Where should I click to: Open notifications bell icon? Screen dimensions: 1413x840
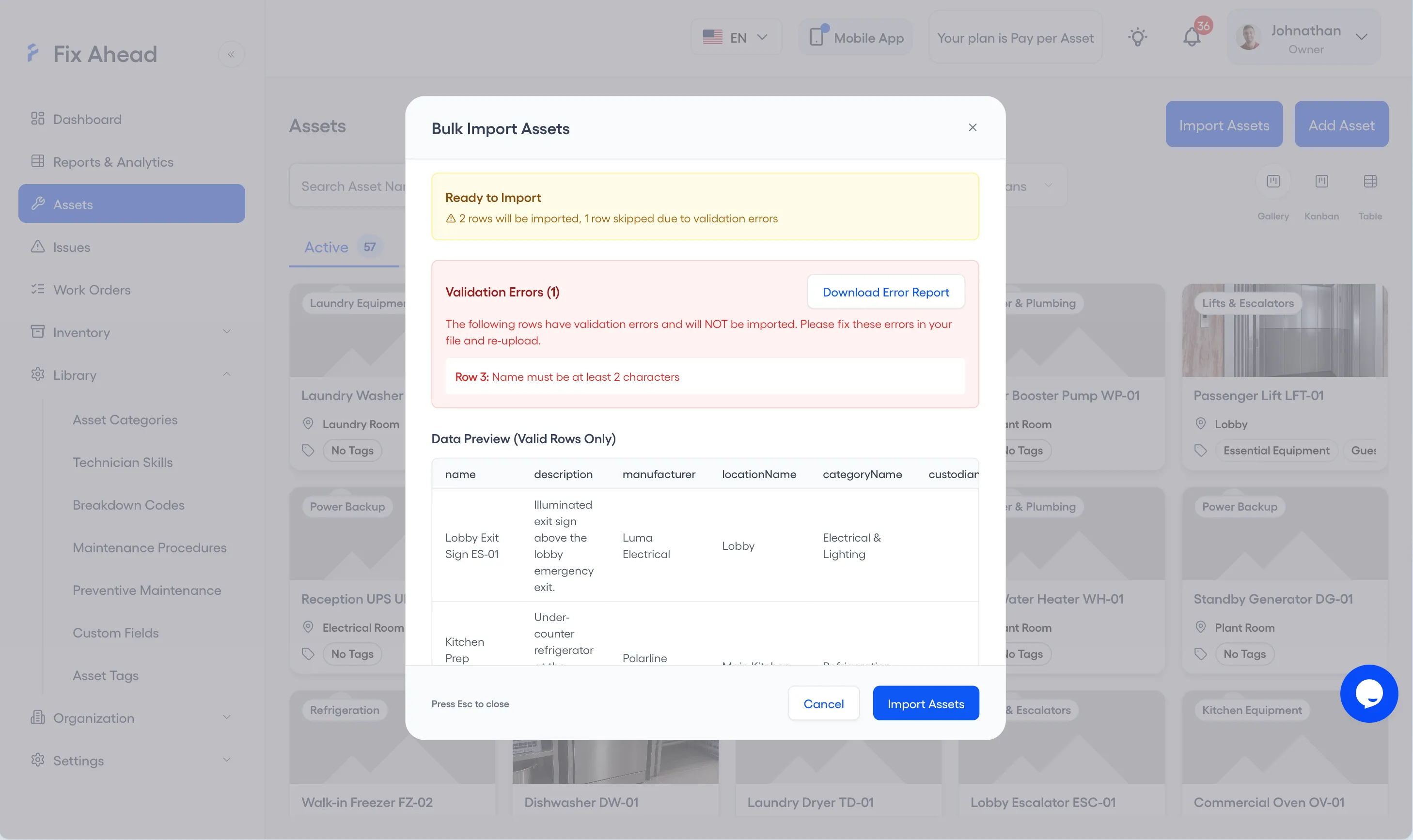[1192, 37]
